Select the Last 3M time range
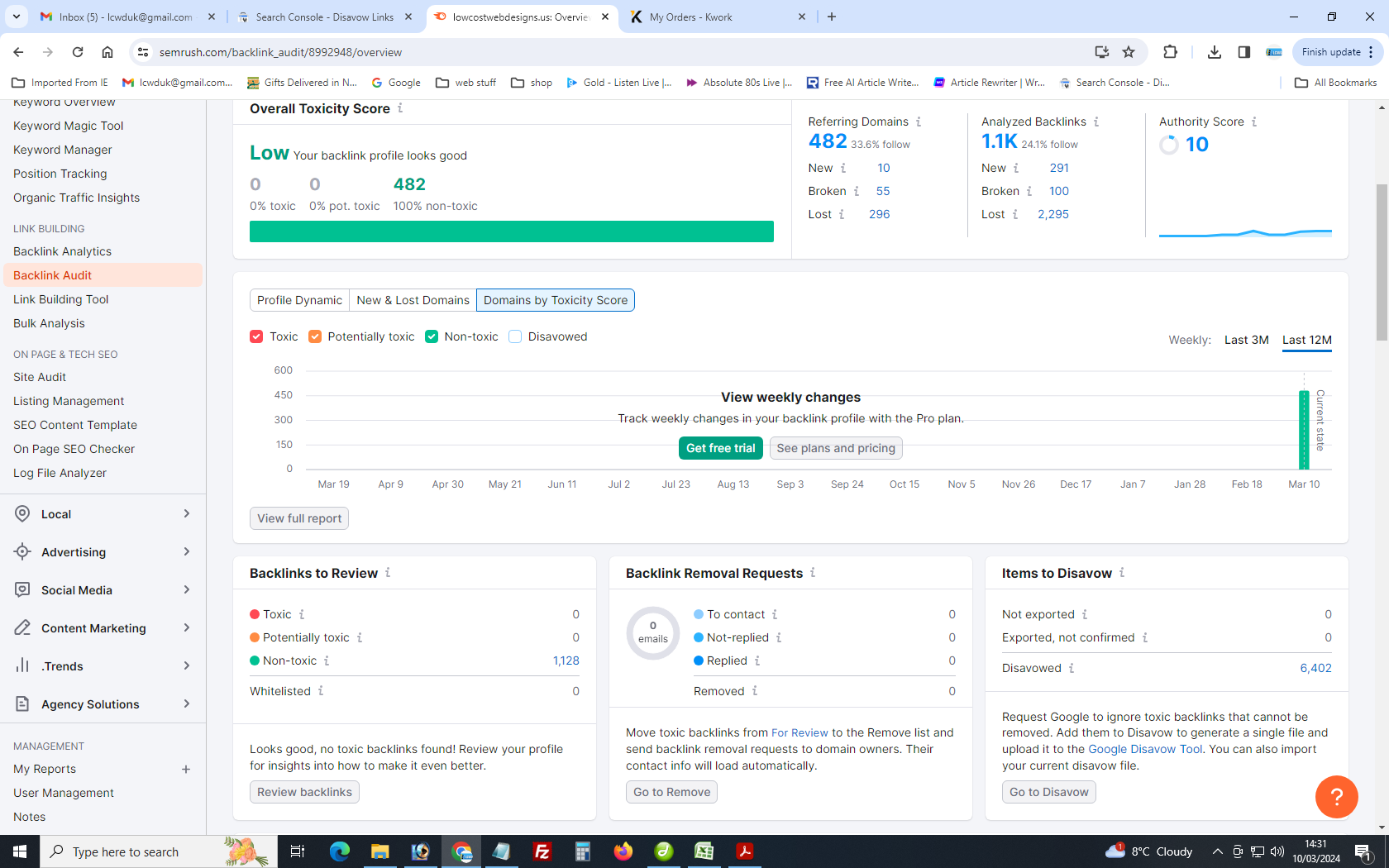Image resolution: width=1389 pixels, height=868 pixels. 1246,340
